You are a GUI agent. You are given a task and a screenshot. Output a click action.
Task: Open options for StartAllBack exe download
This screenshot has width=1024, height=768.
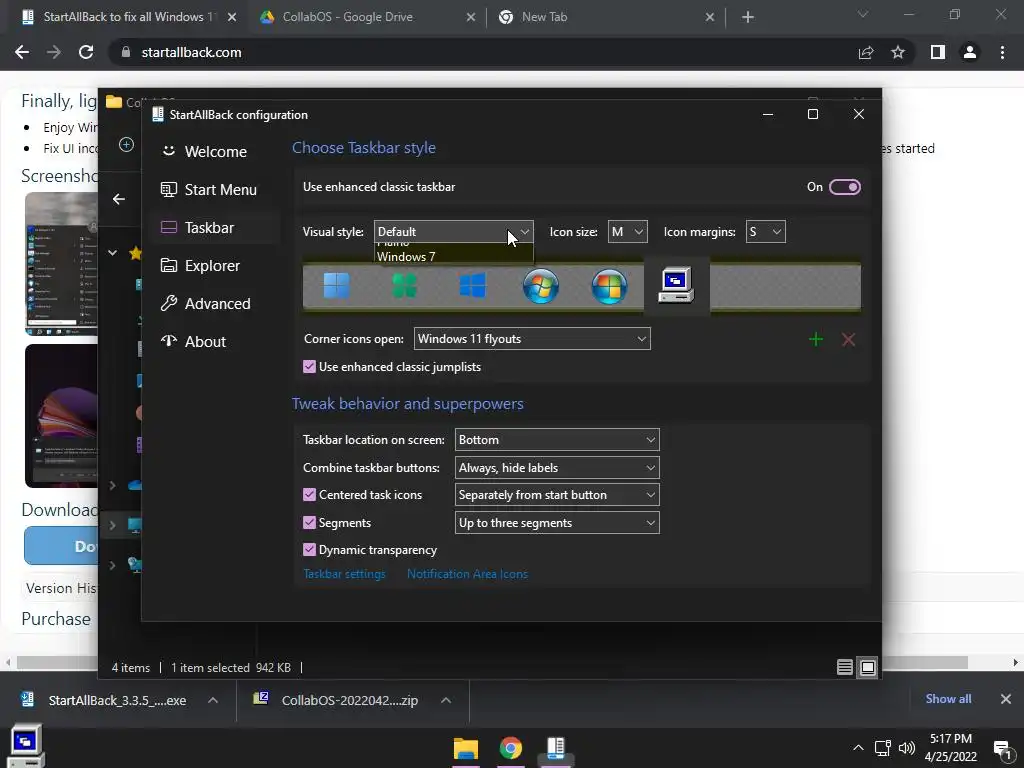coord(213,700)
